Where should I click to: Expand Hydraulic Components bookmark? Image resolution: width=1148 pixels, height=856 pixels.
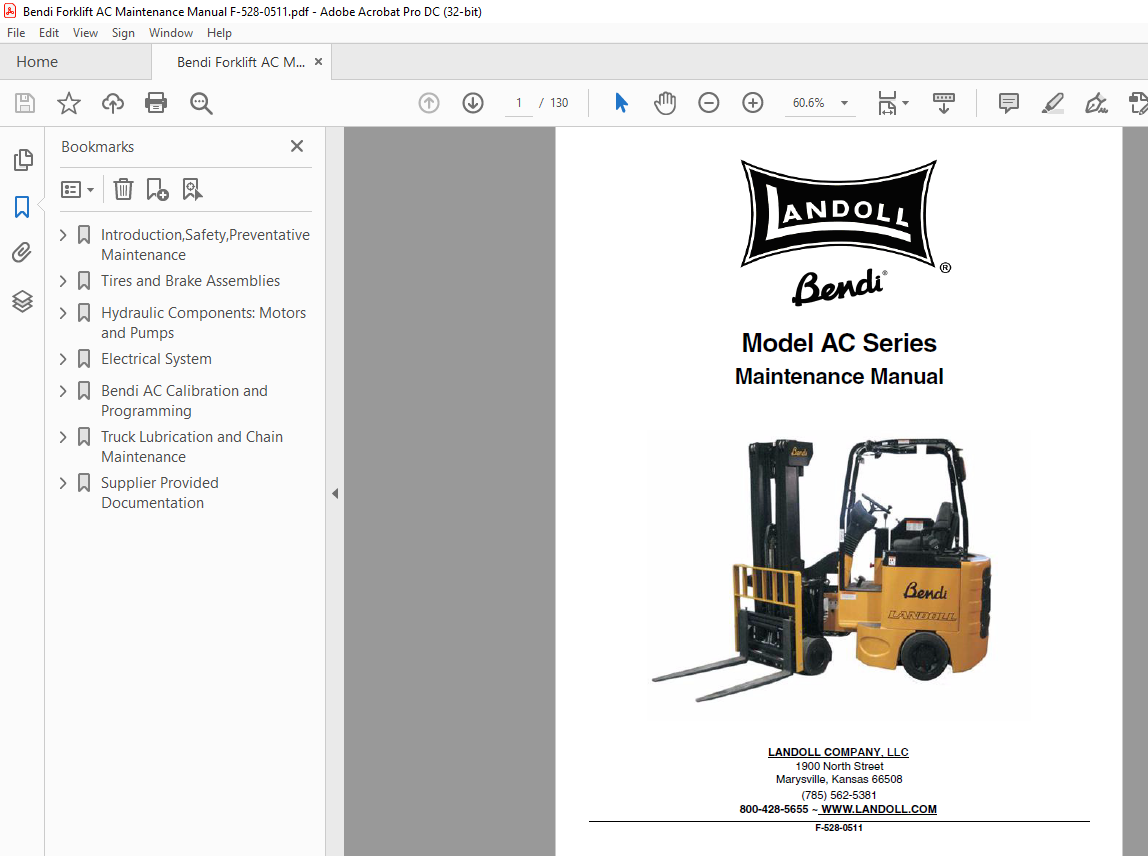pos(63,313)
